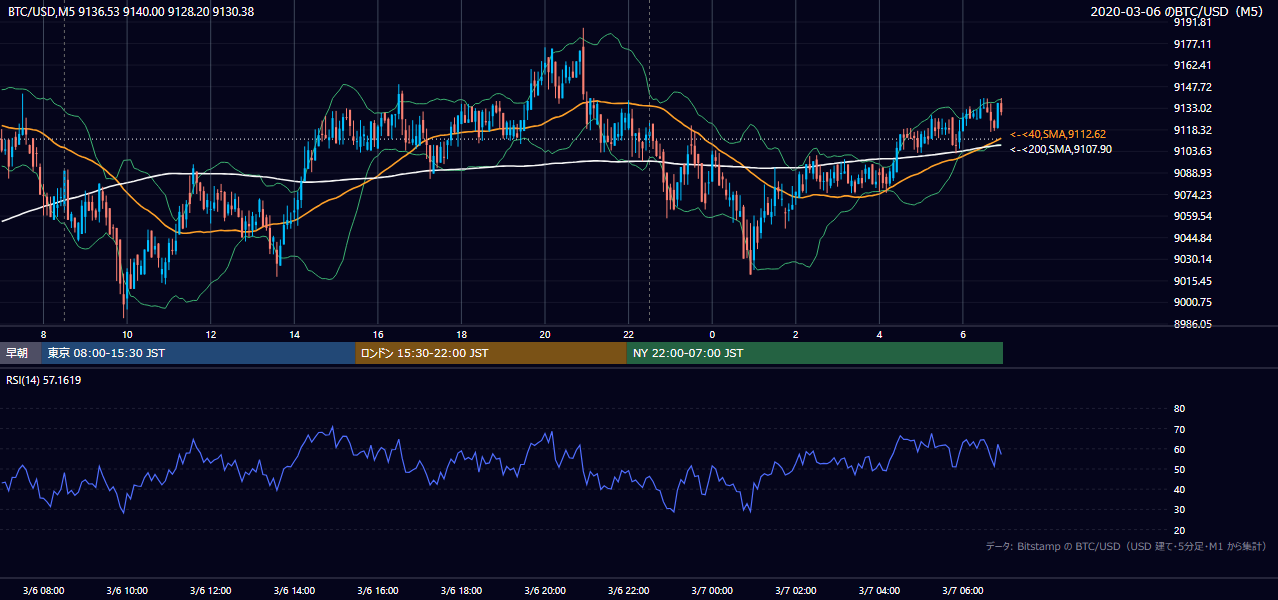
Task: Click the Bitstamp data source note
Action: [1126, 546]
